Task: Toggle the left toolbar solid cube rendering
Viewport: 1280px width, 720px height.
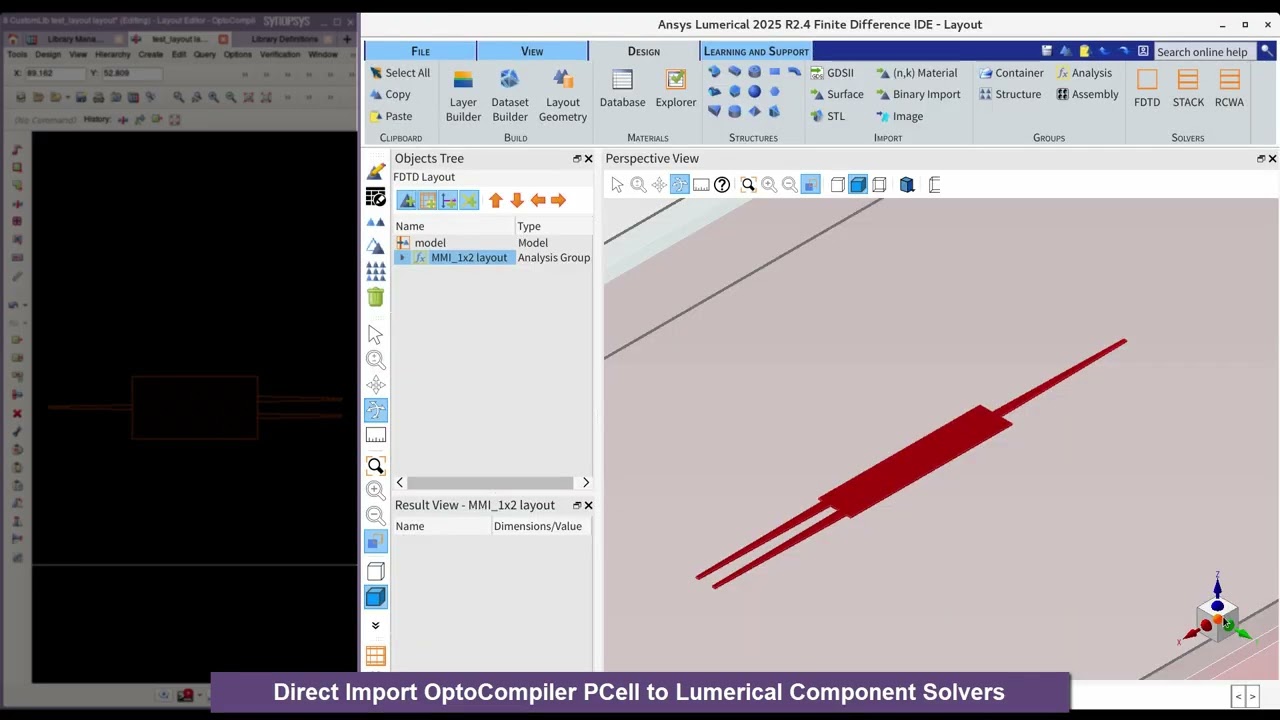Action: point(376,597)
